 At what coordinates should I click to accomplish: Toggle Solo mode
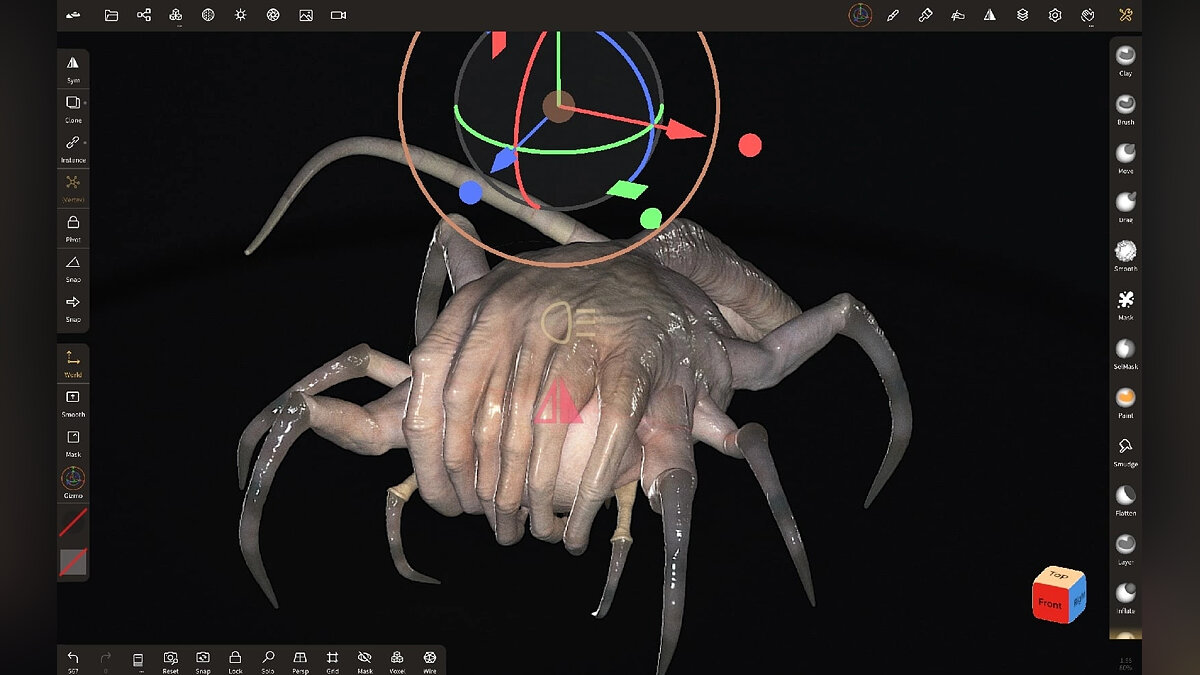pyautogui.click(x=268, y=660)
